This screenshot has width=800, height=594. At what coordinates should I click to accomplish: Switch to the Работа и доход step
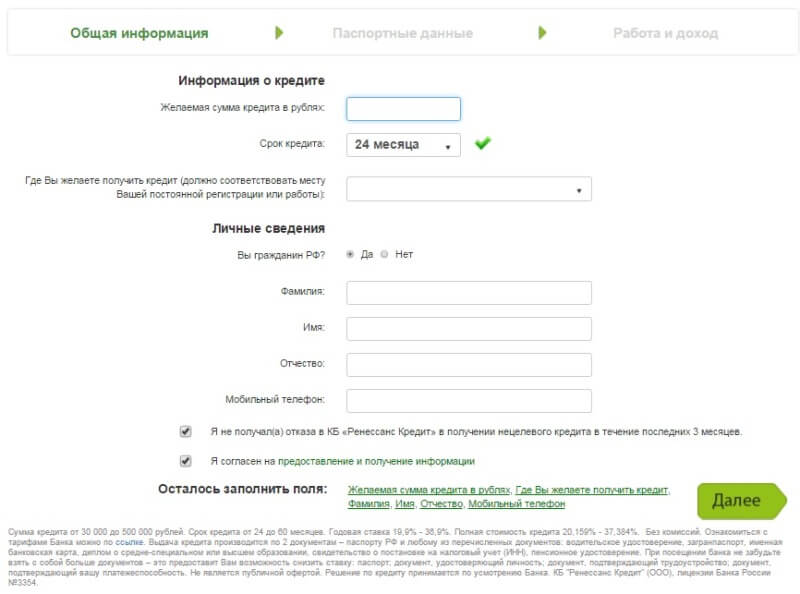coord(666,32)
